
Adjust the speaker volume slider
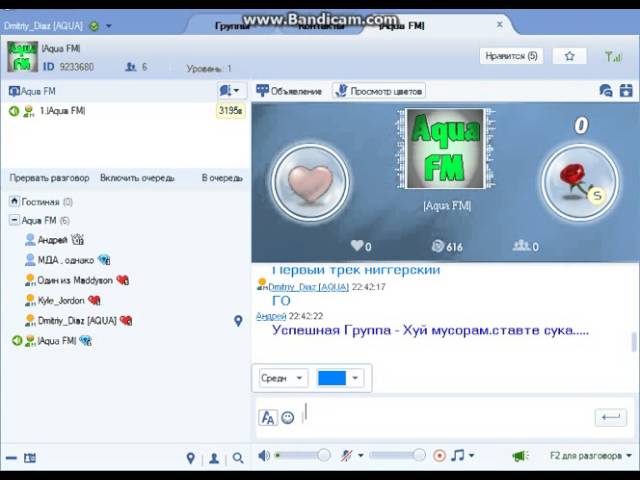point(303,455)
